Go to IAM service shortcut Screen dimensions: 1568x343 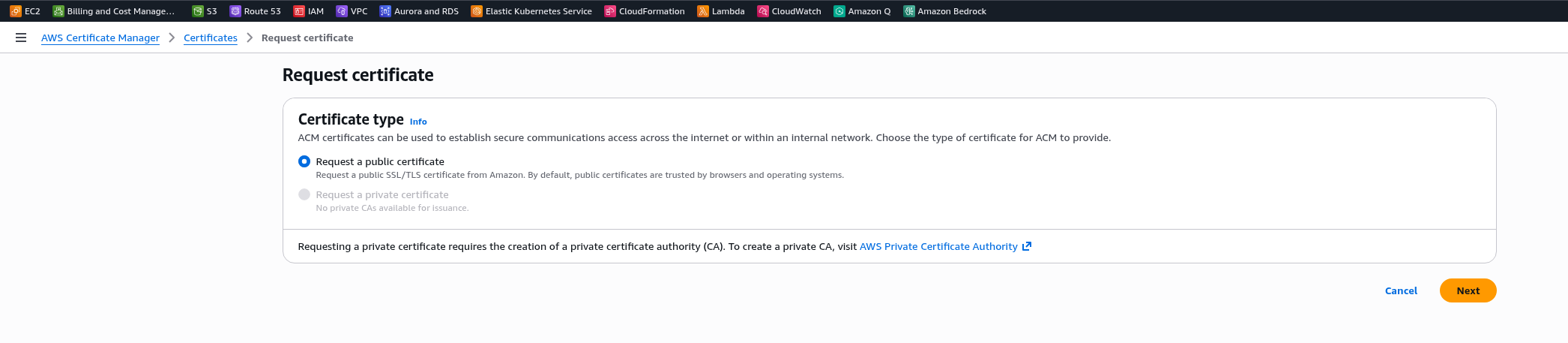pyautogui.click(x=308, y=11)
